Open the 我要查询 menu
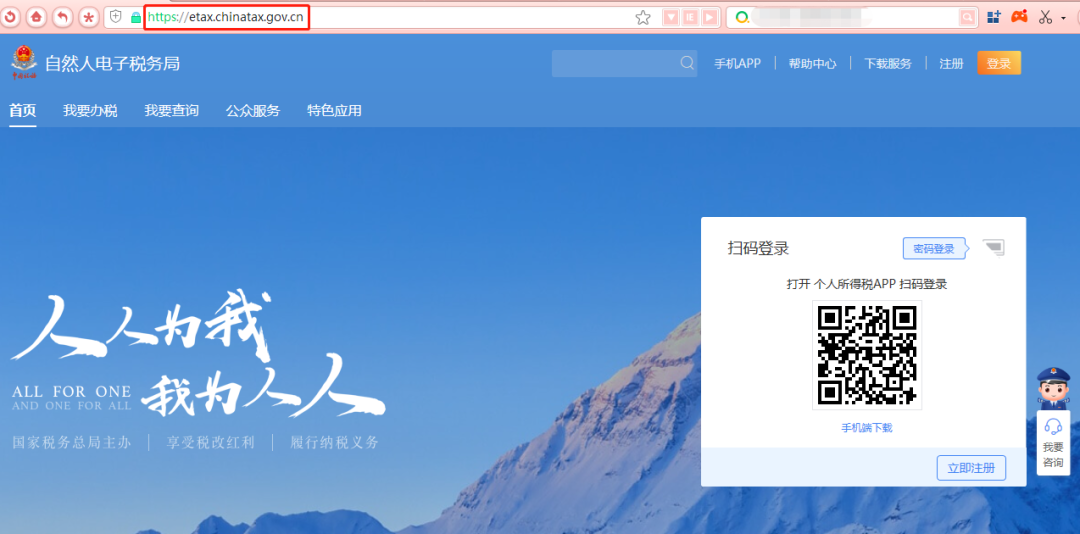1080x534 pixels. click(172, 110)
